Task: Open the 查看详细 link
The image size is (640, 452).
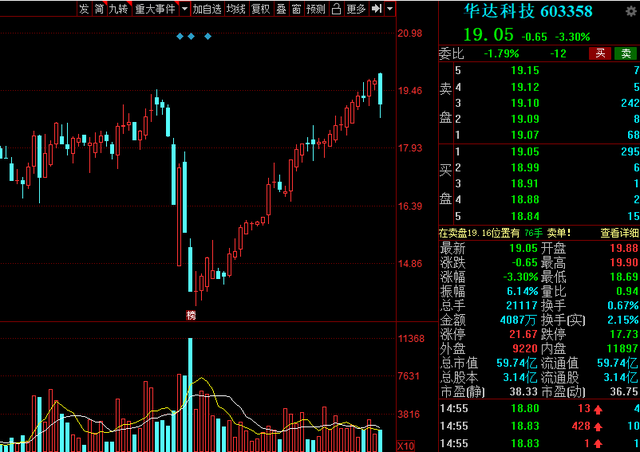Action: pos(619,233)
